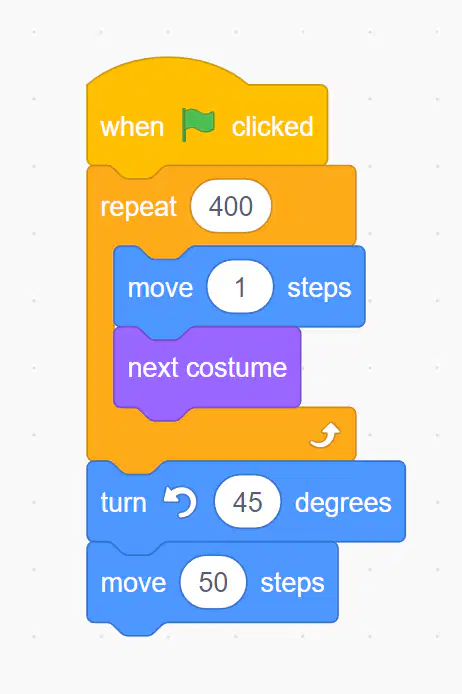Click the green flag icon in hat block
This screenshot has width=462, height=694.
(198, 126)
